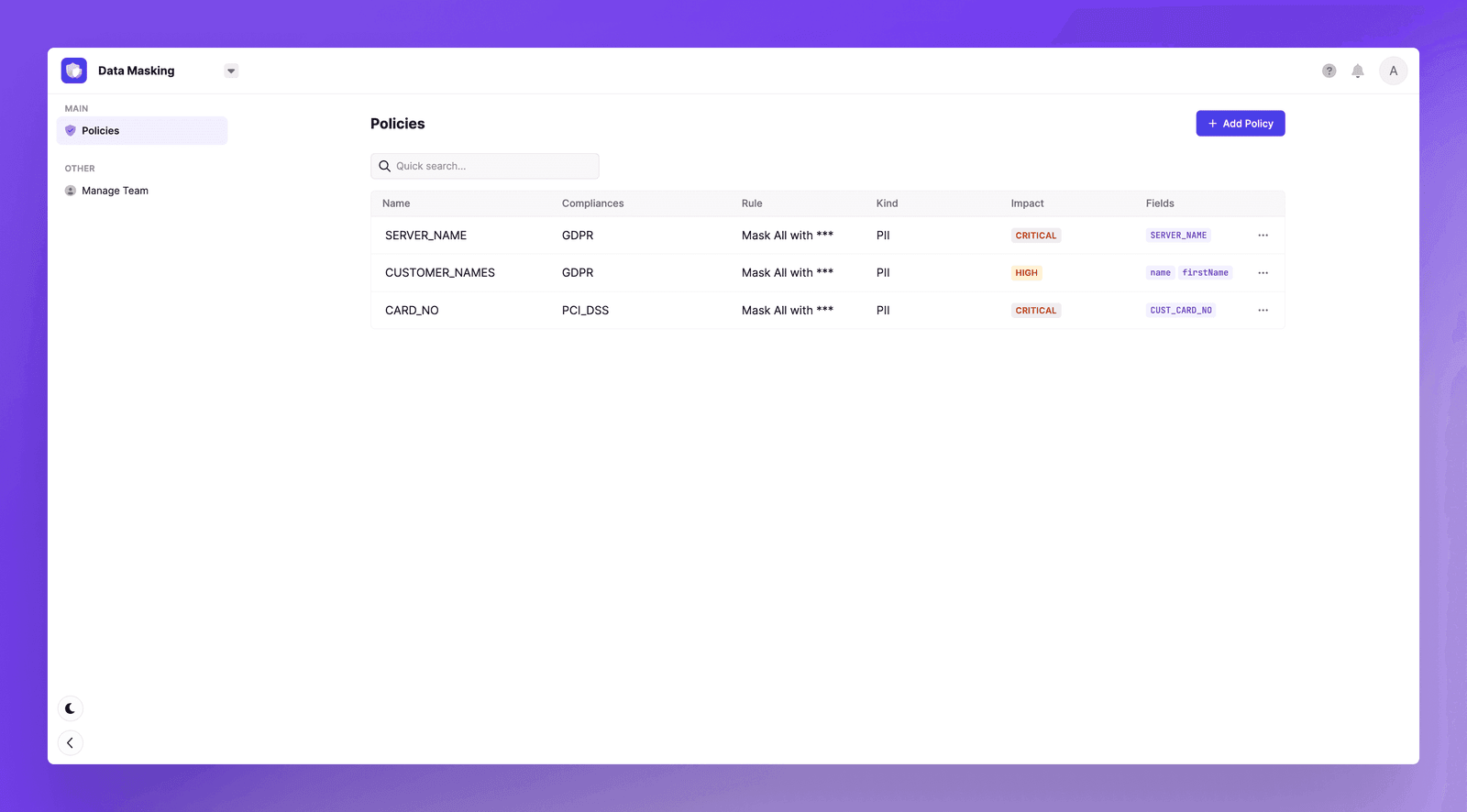Expand the Data Masking app dropdown arrow

click(231, 71)
